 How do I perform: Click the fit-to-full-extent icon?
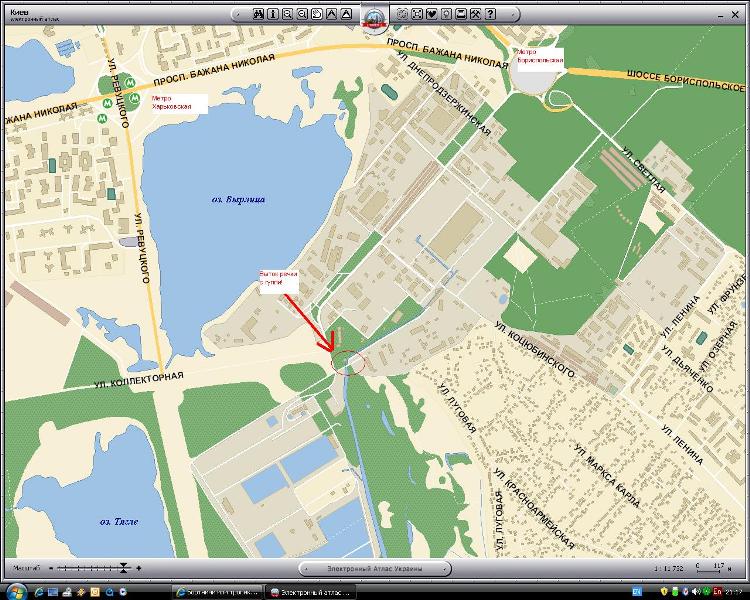click(x=417, y=14)
